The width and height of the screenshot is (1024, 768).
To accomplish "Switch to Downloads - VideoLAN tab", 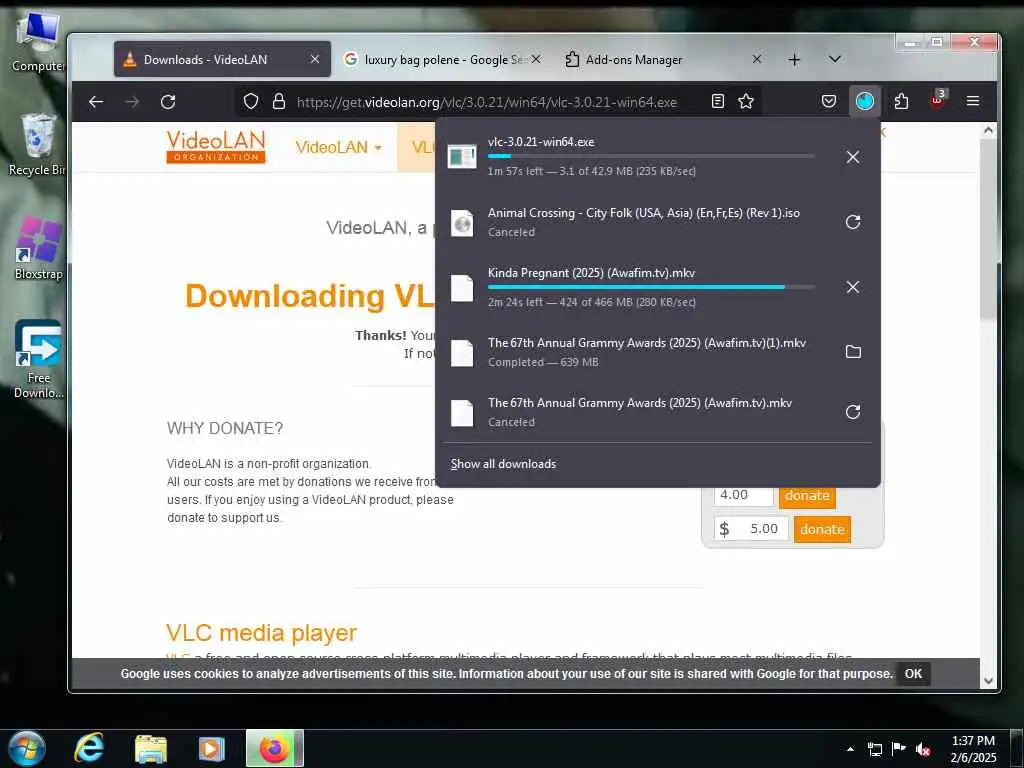I will (x=222, y=59).
